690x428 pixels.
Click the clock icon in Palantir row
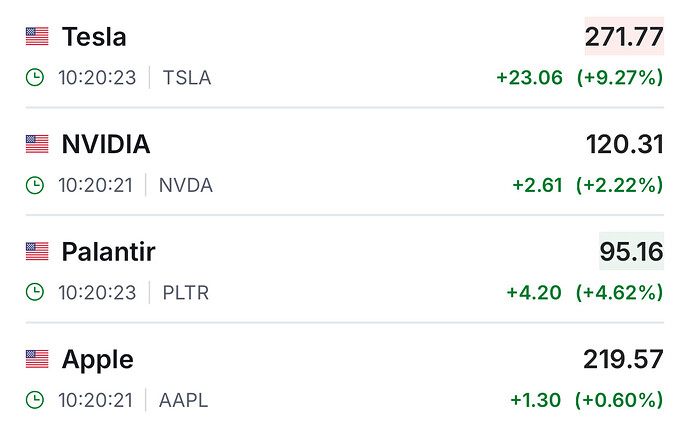[35, 292]
